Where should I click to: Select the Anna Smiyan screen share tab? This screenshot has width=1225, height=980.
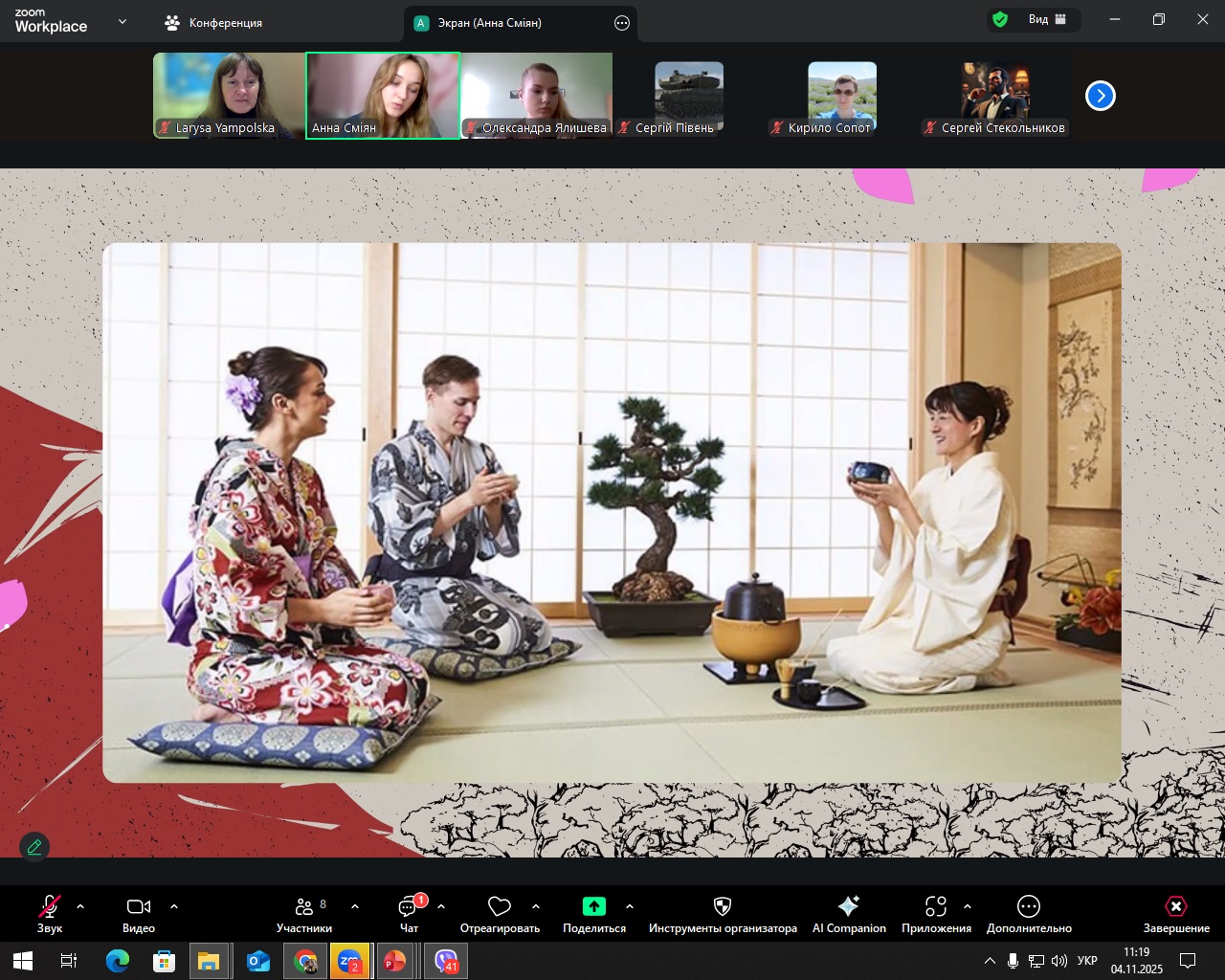[489, 23]
